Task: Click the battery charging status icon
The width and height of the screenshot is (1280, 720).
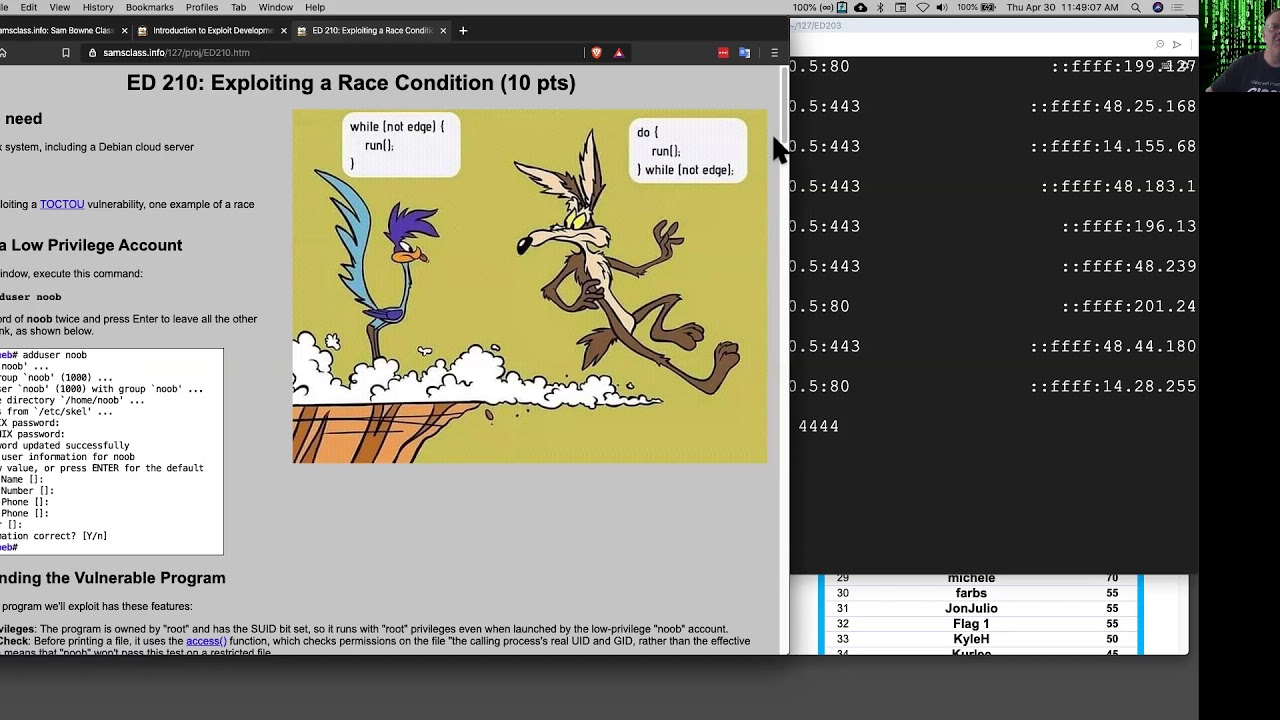Action: (840, 7)
